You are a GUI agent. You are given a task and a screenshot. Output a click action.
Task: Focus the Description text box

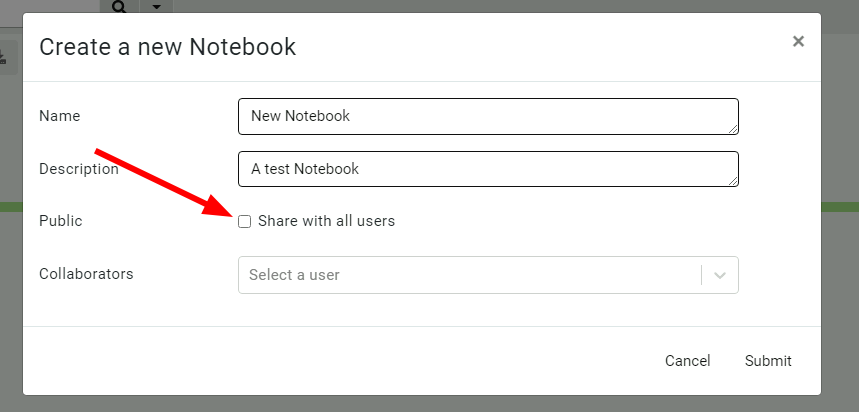pyautogui.click(x=487, y=169)
